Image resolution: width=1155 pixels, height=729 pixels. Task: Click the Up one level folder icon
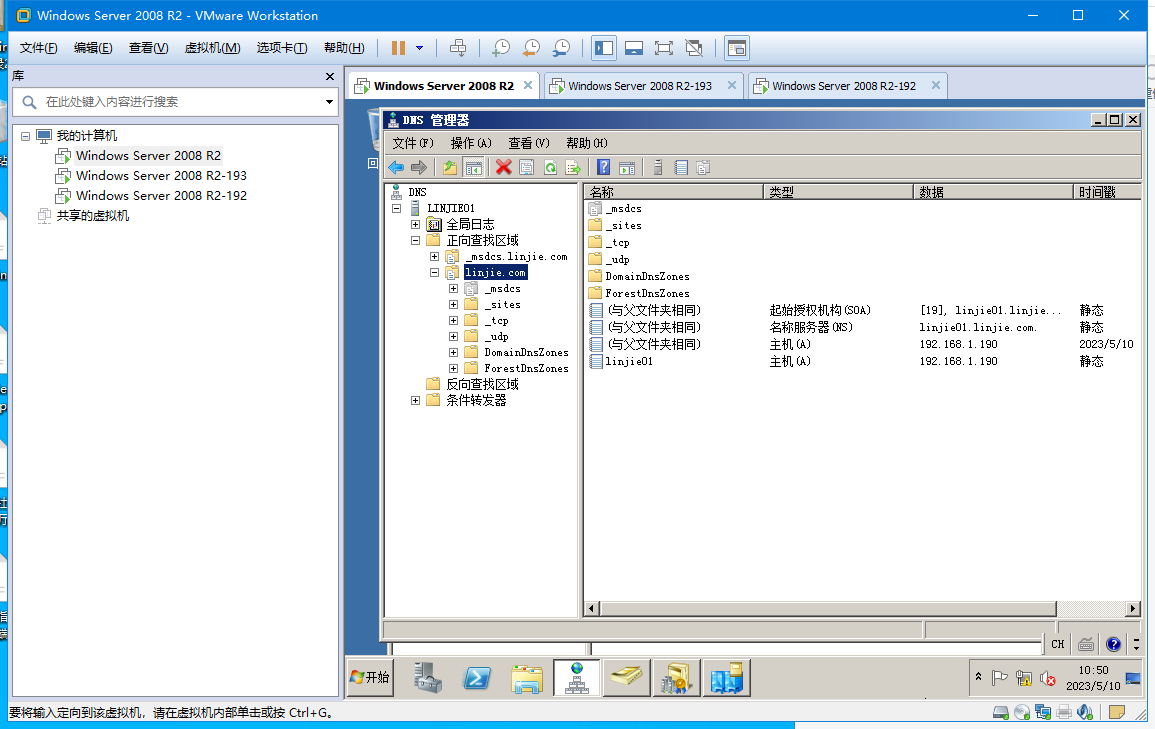(450, 168)
